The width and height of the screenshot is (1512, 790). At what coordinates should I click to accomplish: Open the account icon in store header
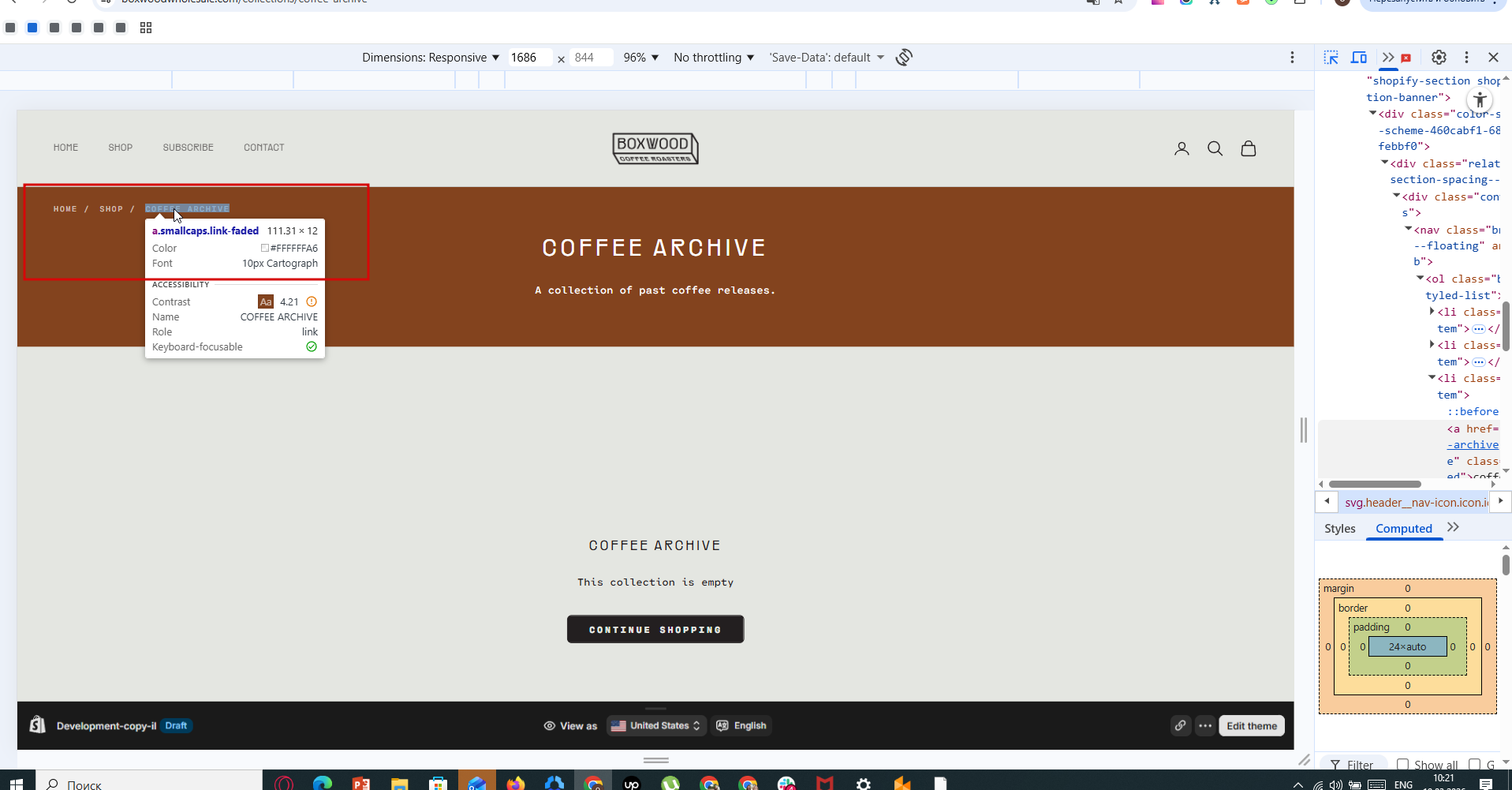click(1182, 148)
